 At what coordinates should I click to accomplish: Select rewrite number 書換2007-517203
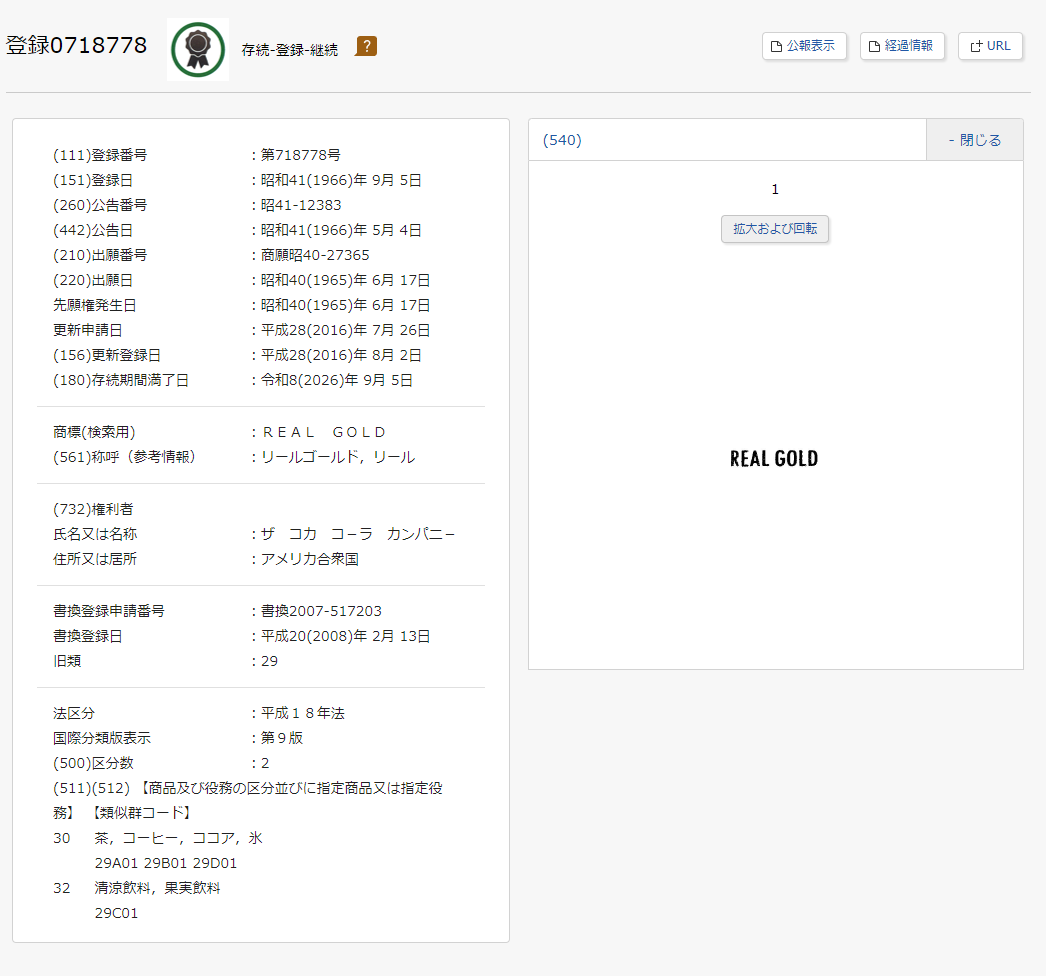321,611
